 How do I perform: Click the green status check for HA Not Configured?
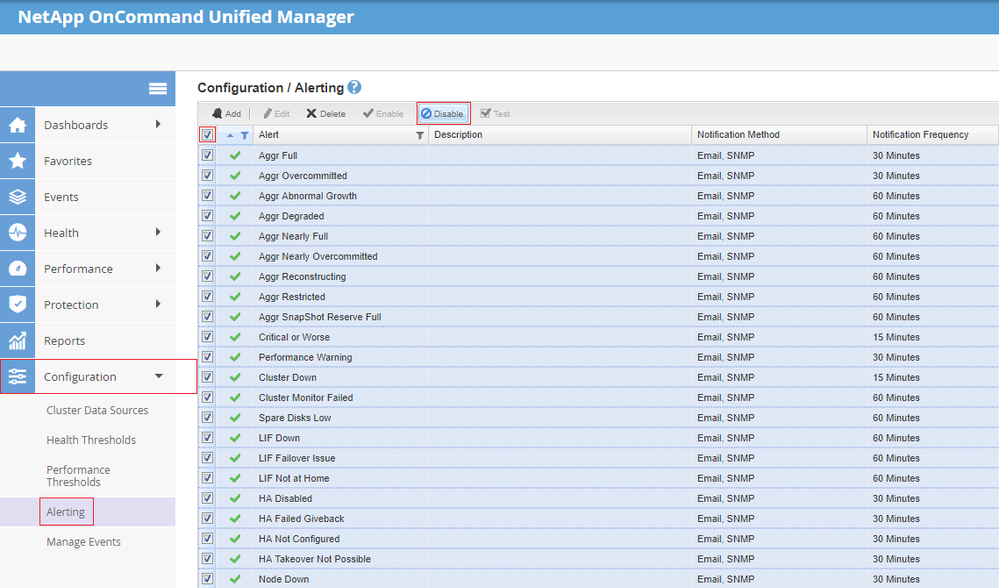(235, 539)
